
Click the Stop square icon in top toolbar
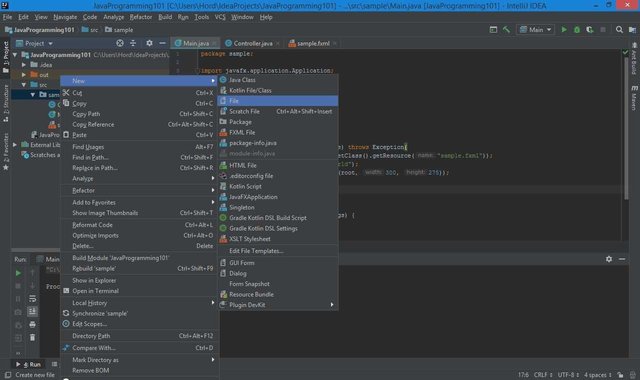(603, 30)
